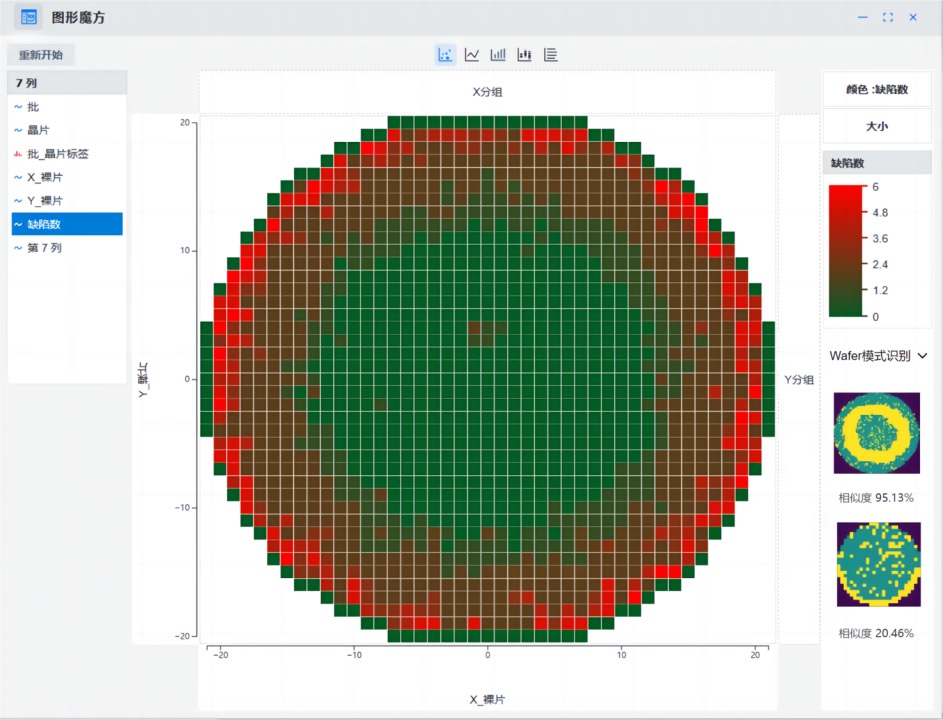Select the scatter plot chart icon

point(445,55)
